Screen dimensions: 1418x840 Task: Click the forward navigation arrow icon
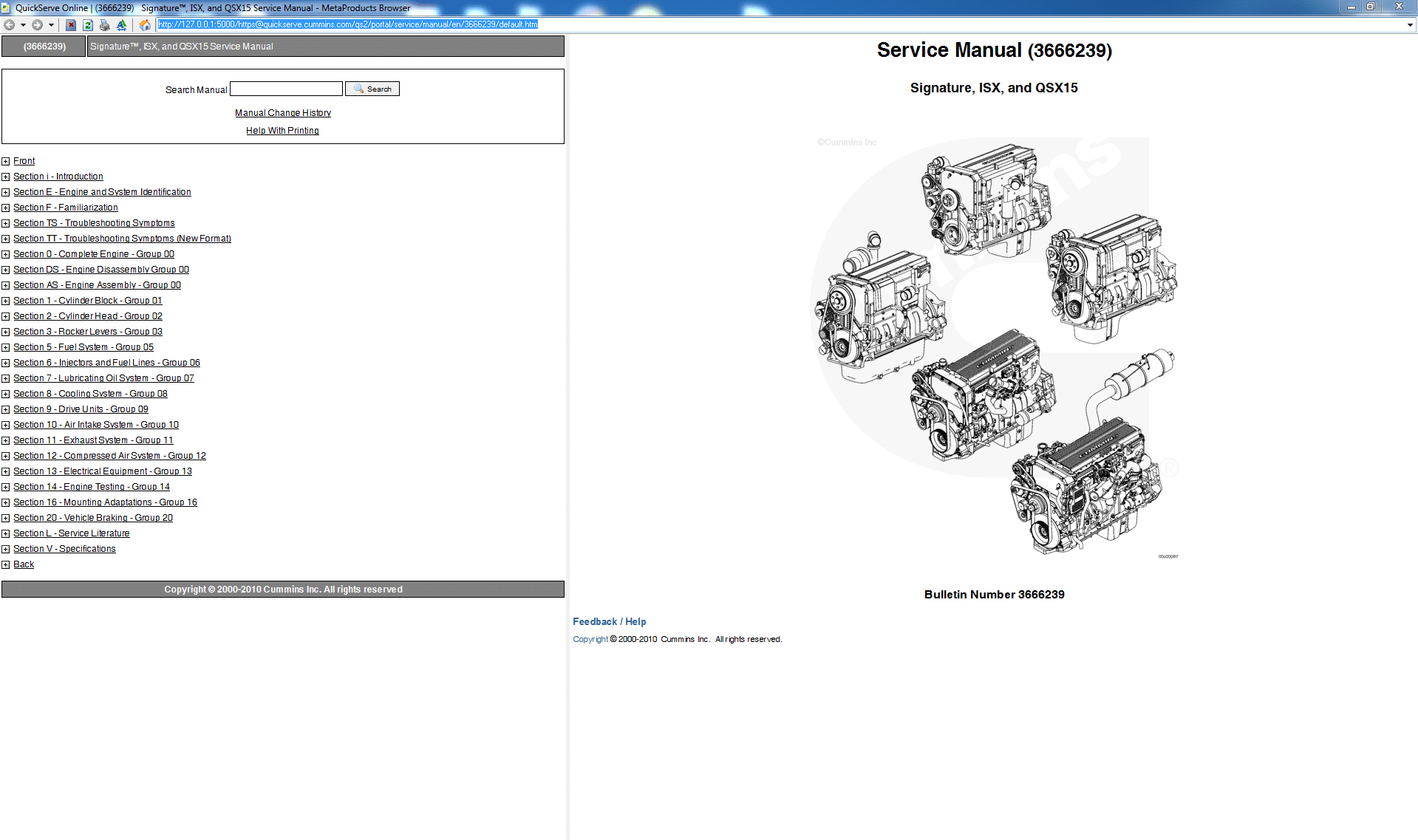[37, 24]
